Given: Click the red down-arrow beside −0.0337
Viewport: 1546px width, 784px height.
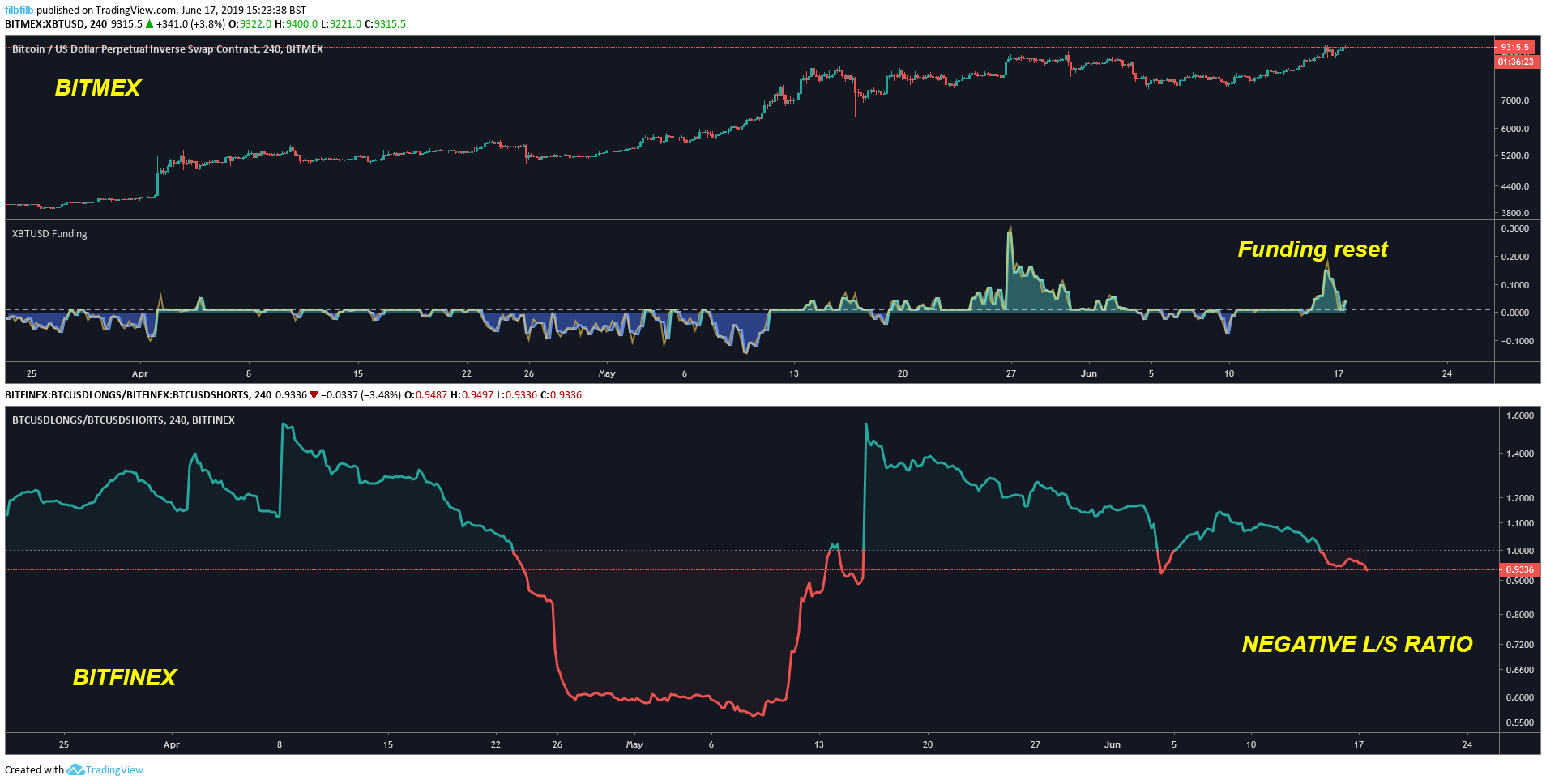Looking at the screenshot, I should (x=314, y=395).
